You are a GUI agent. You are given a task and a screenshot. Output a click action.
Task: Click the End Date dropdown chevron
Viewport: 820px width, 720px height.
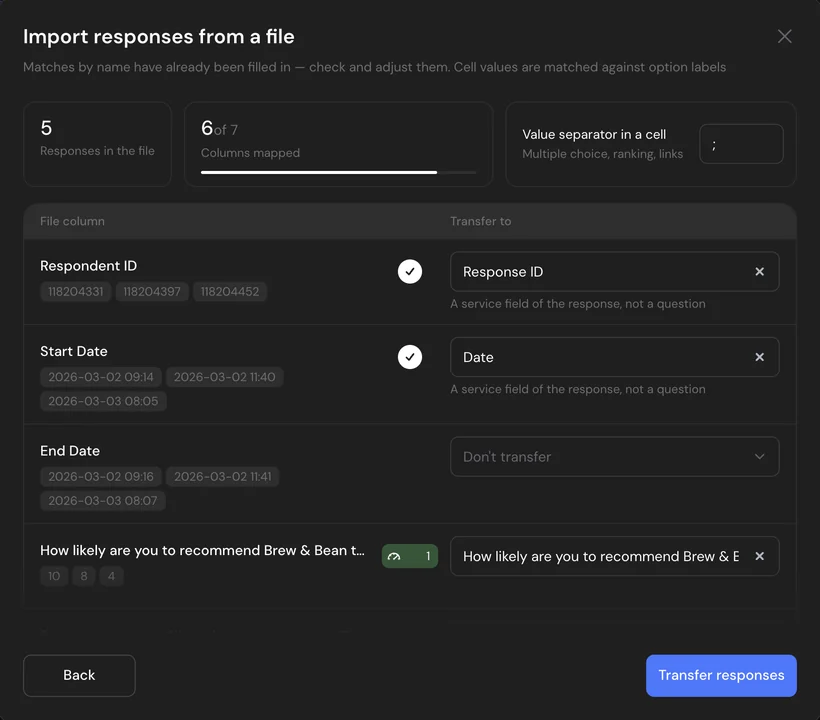[759, 456]
